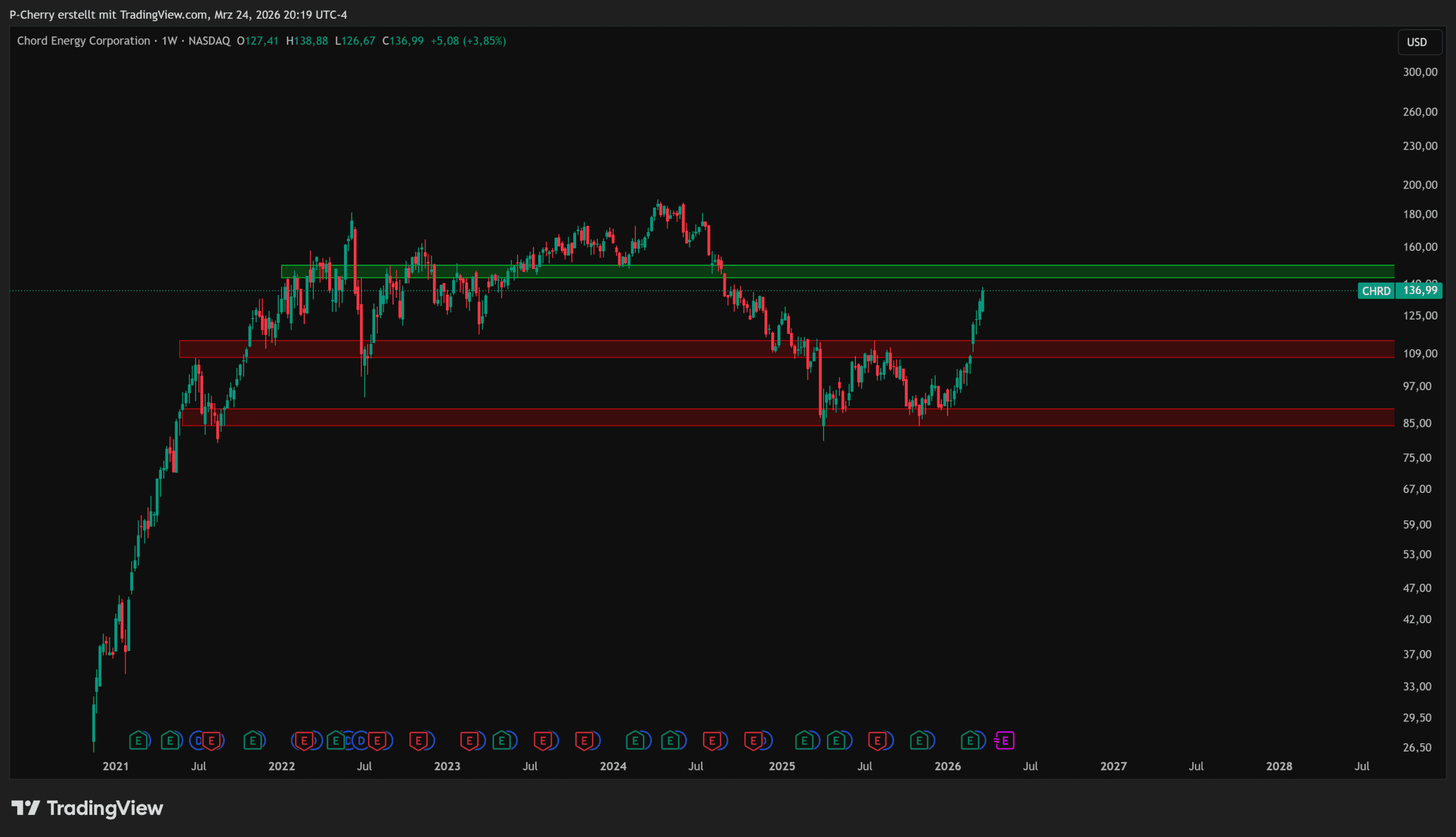1456x837 pixels.
Task: Click the 2027 label on the time axis
Action: [1114, 766]
